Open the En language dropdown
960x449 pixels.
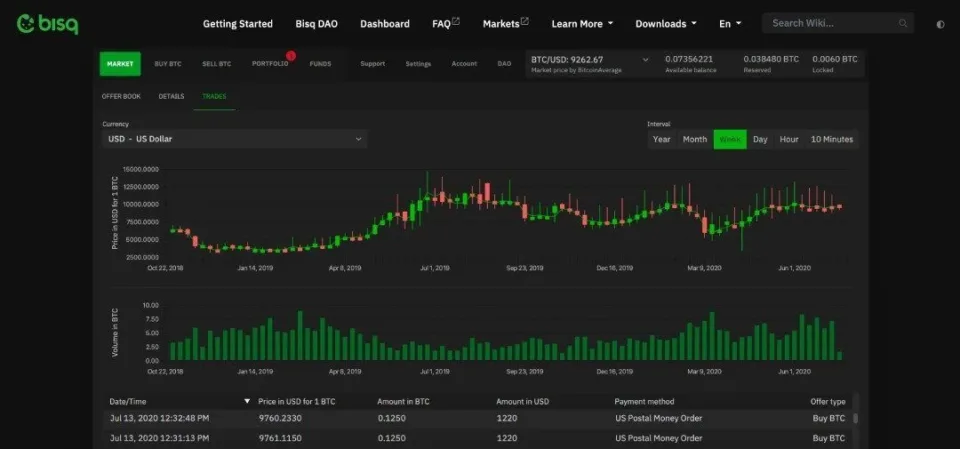(730, 24)
